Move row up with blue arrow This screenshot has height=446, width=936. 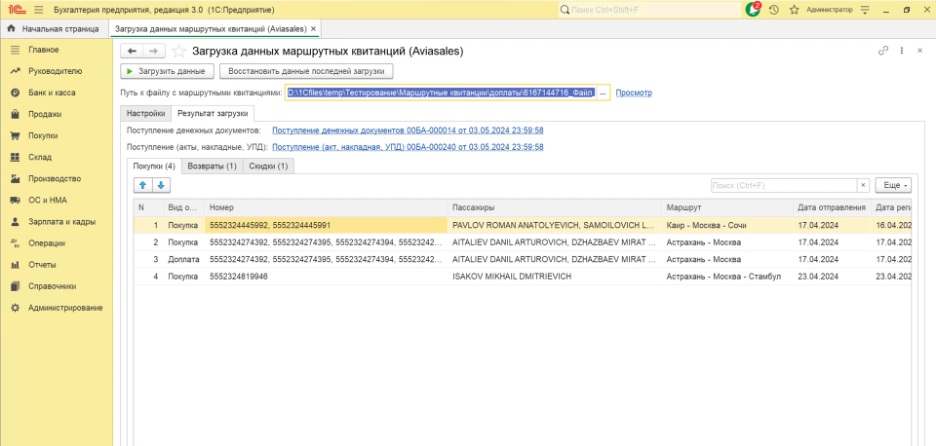[143, 186]
